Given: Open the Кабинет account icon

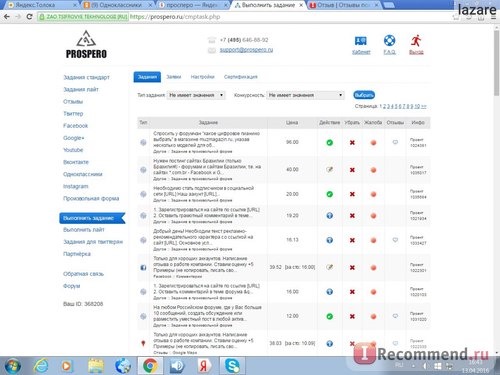Looking at the screenshot, I should click(361, 41).
